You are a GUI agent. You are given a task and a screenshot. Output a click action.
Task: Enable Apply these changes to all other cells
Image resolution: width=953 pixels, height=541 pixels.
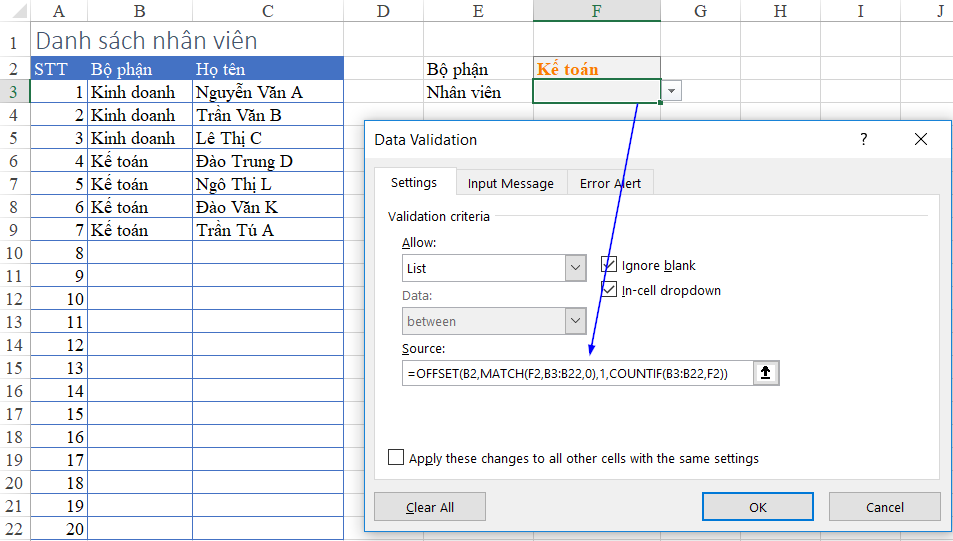[x=396, y=457]
